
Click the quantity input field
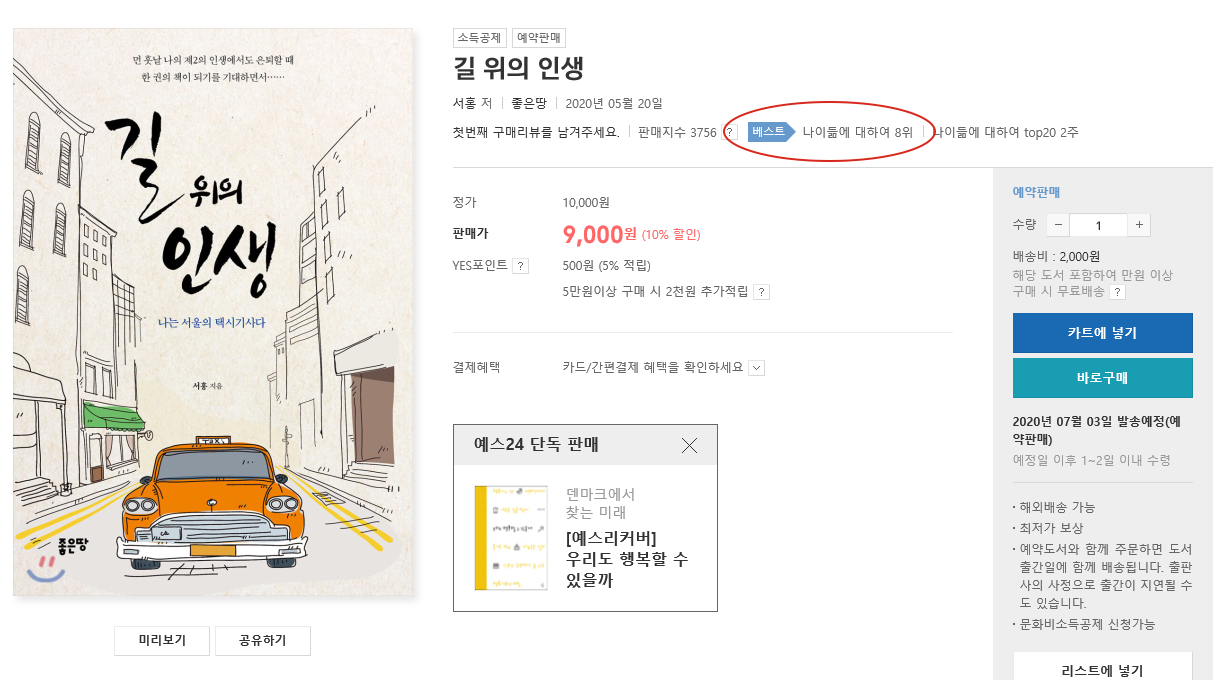click(1099, 225)
